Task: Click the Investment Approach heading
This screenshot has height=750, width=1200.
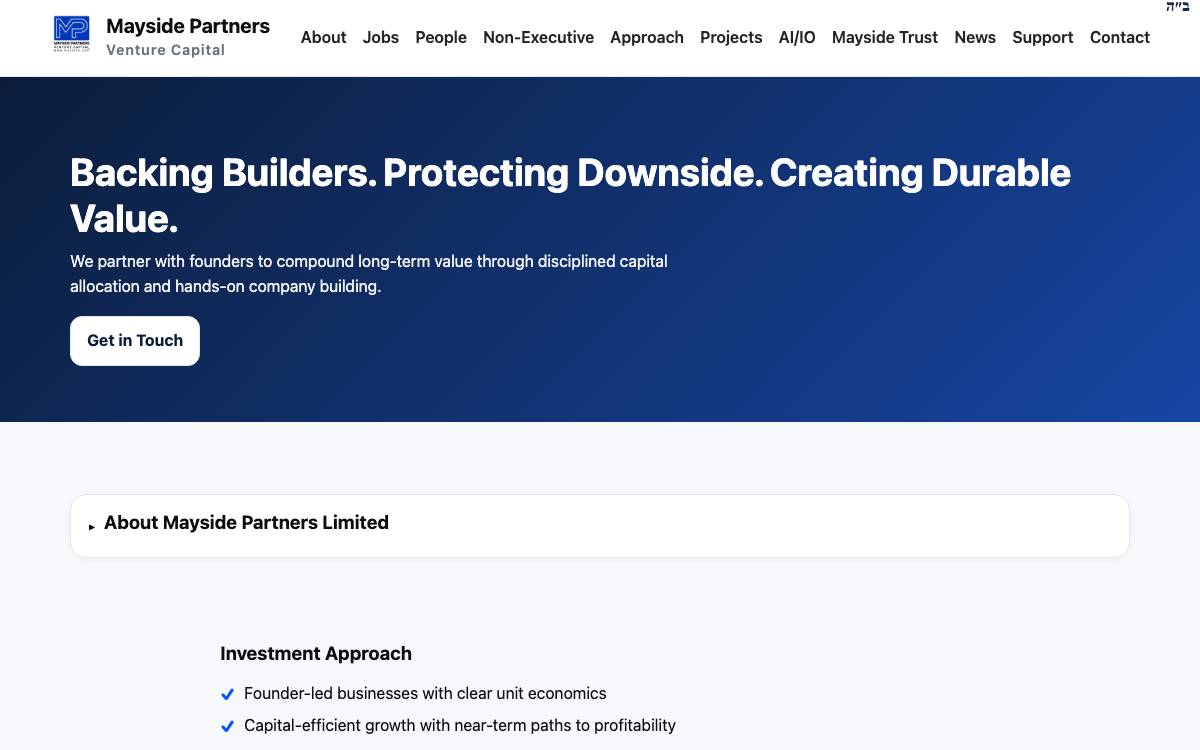Action: pos(316,654)
